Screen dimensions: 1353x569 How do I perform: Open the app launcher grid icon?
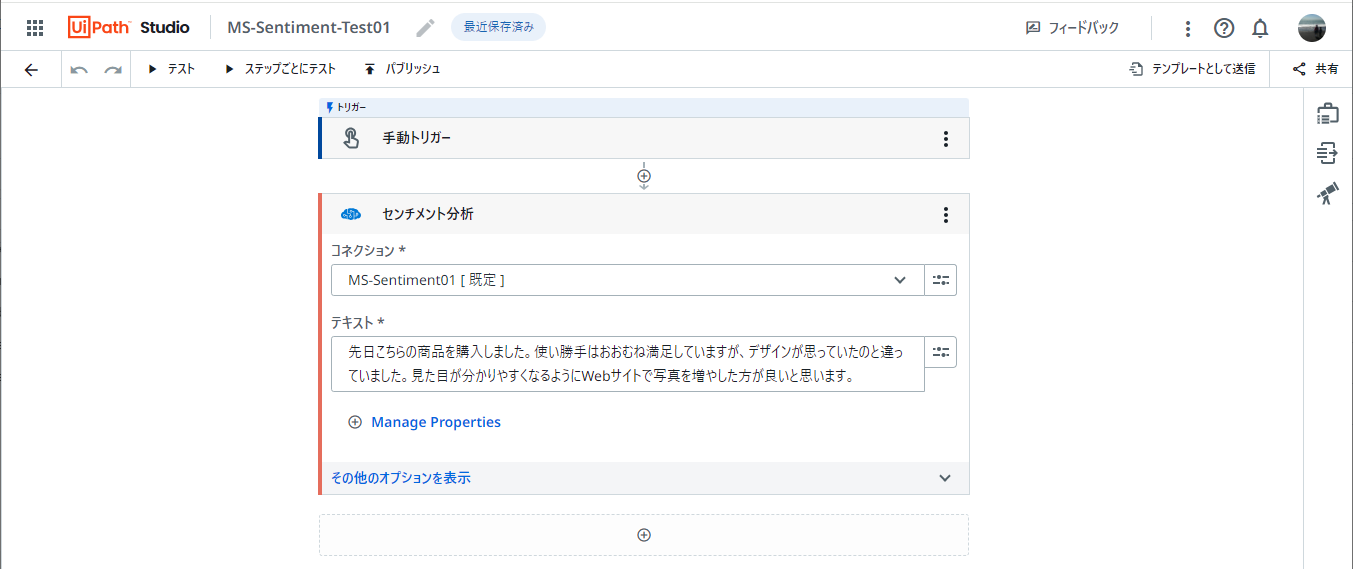34,28
